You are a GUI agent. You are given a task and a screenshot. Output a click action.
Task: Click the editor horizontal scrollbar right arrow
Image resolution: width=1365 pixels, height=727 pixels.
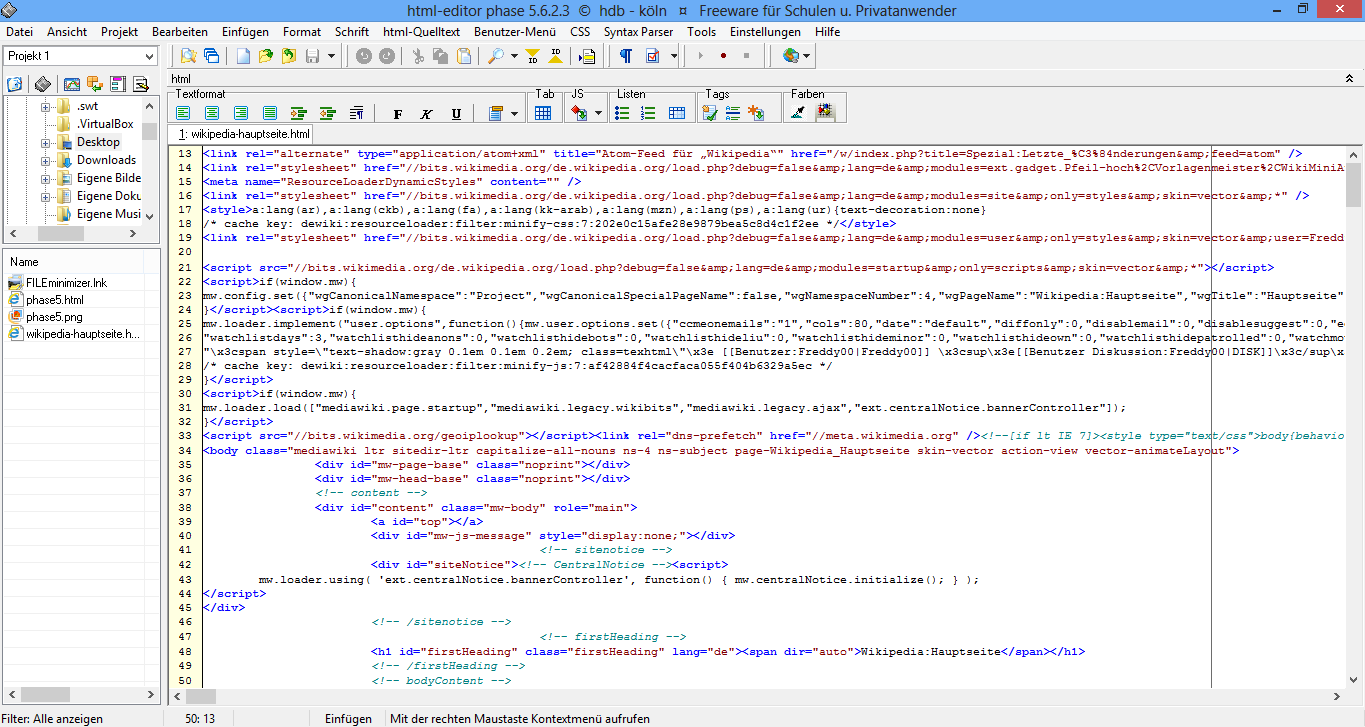coord(1336,695)
